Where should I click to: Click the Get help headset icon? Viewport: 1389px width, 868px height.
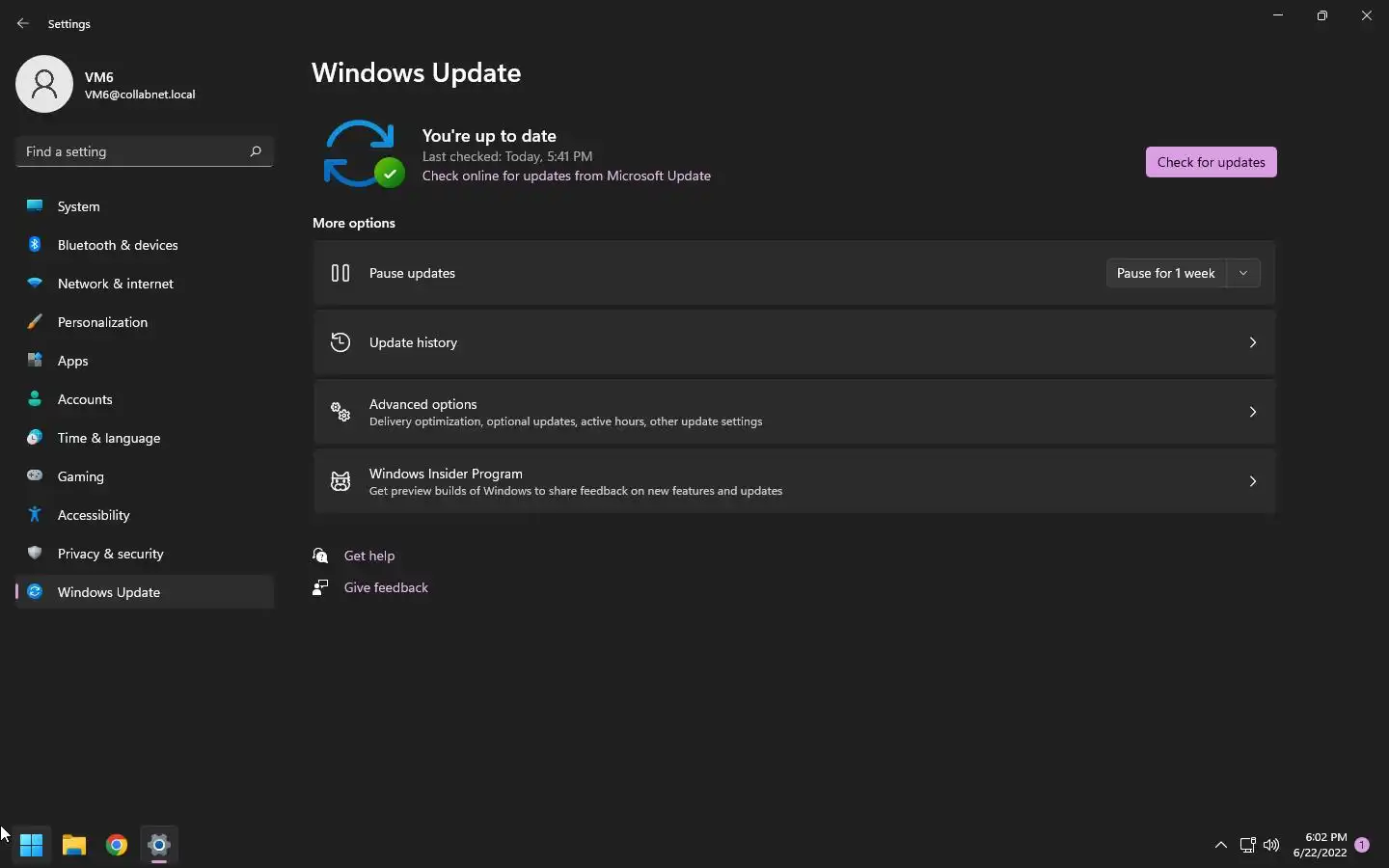point(321,556)
